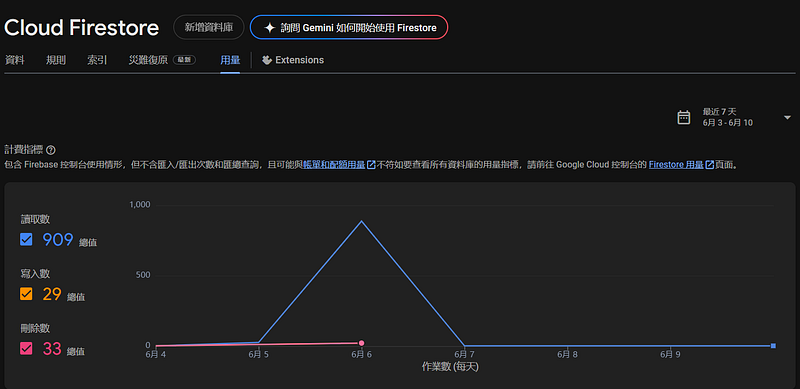Click the calendar icon for date range
This screenshot has width=800, height=389.
(x=683, y=117)
